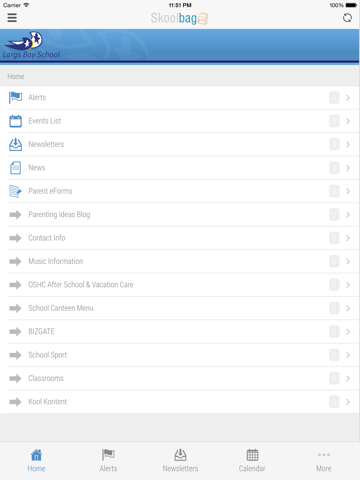Click the Events List calendar icon
Screen dimensions: 360x480
point(15,121)
